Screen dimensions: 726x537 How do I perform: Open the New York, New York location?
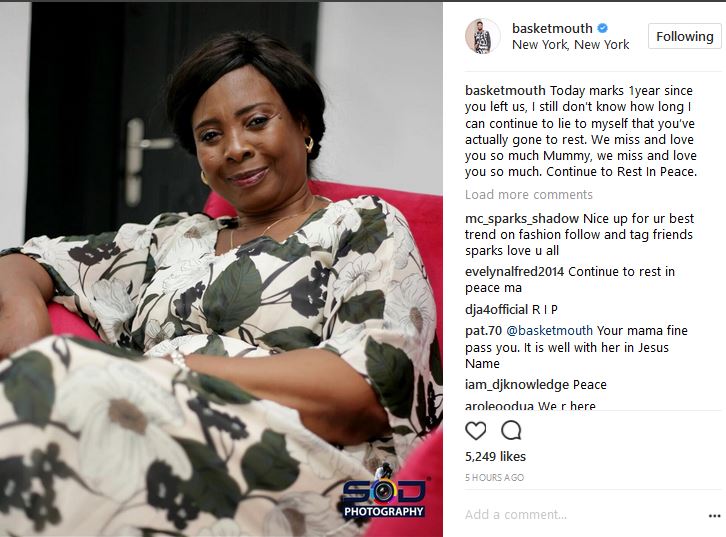coord(570,45)
